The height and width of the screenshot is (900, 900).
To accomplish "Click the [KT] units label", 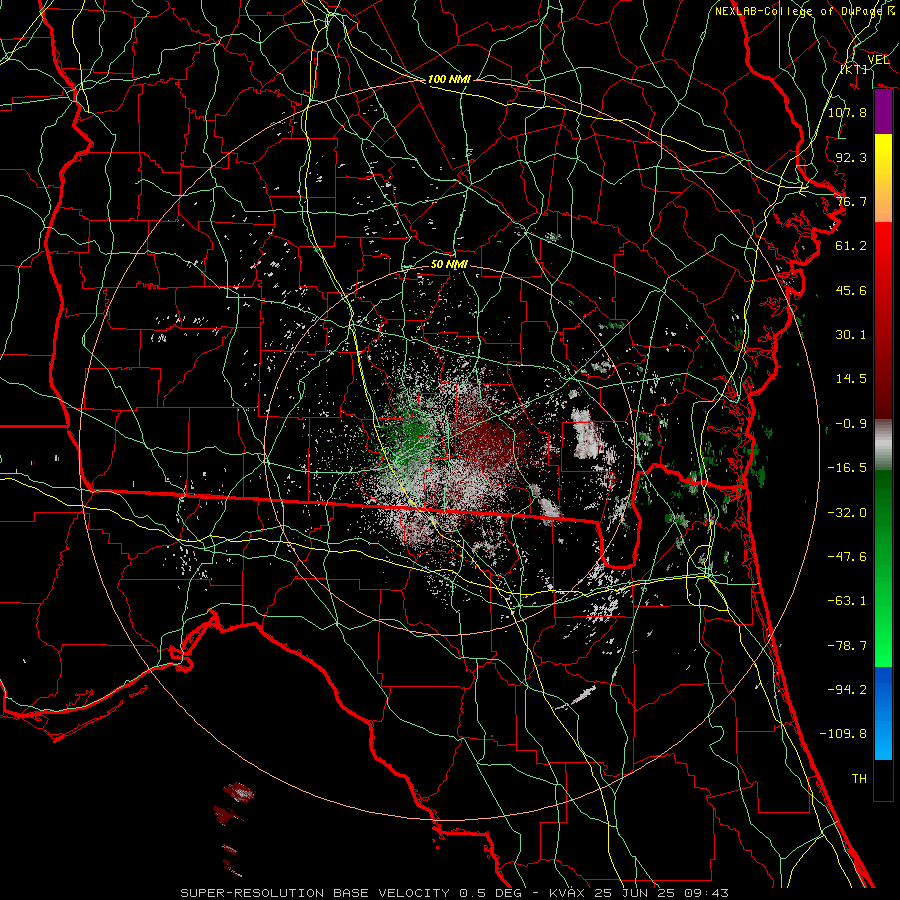I will [854, 70].
